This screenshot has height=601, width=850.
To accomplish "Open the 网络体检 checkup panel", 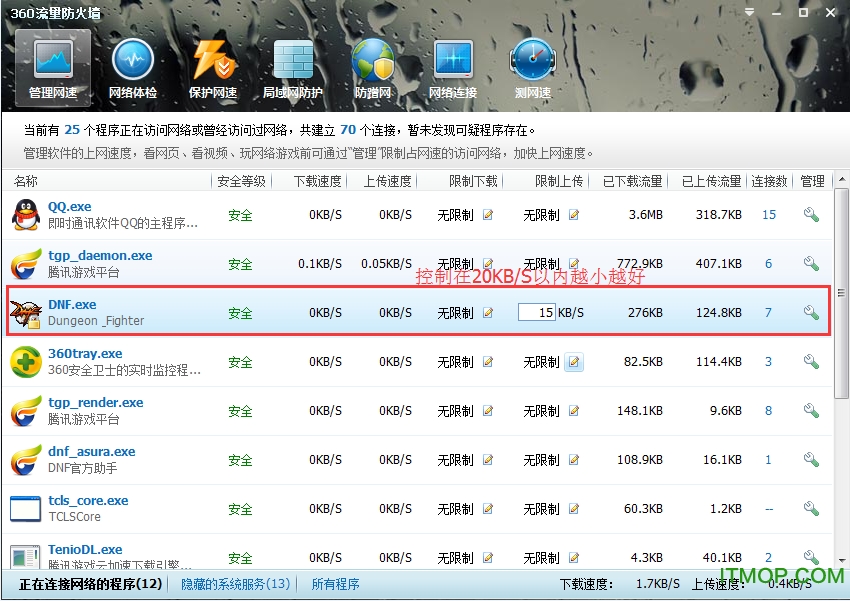I will click(133, 68).
